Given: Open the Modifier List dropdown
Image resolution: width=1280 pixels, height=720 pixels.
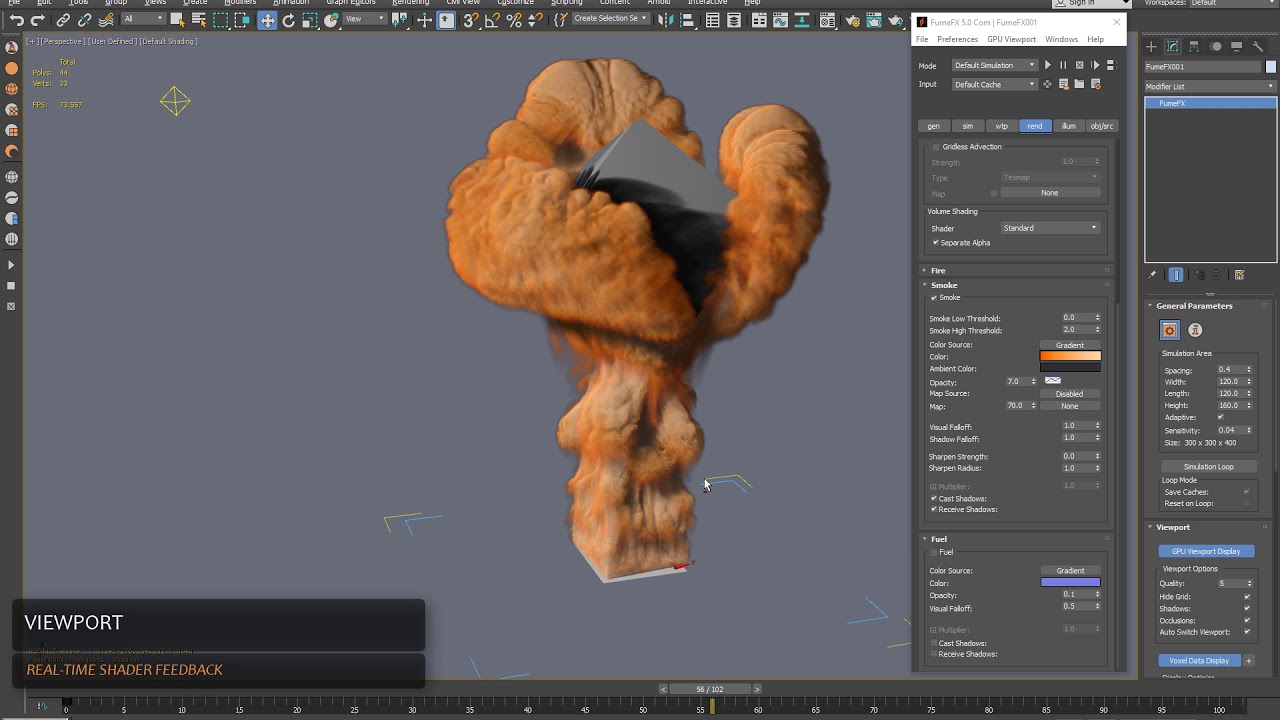Looking at the screenshot, I should [1210, 87].
